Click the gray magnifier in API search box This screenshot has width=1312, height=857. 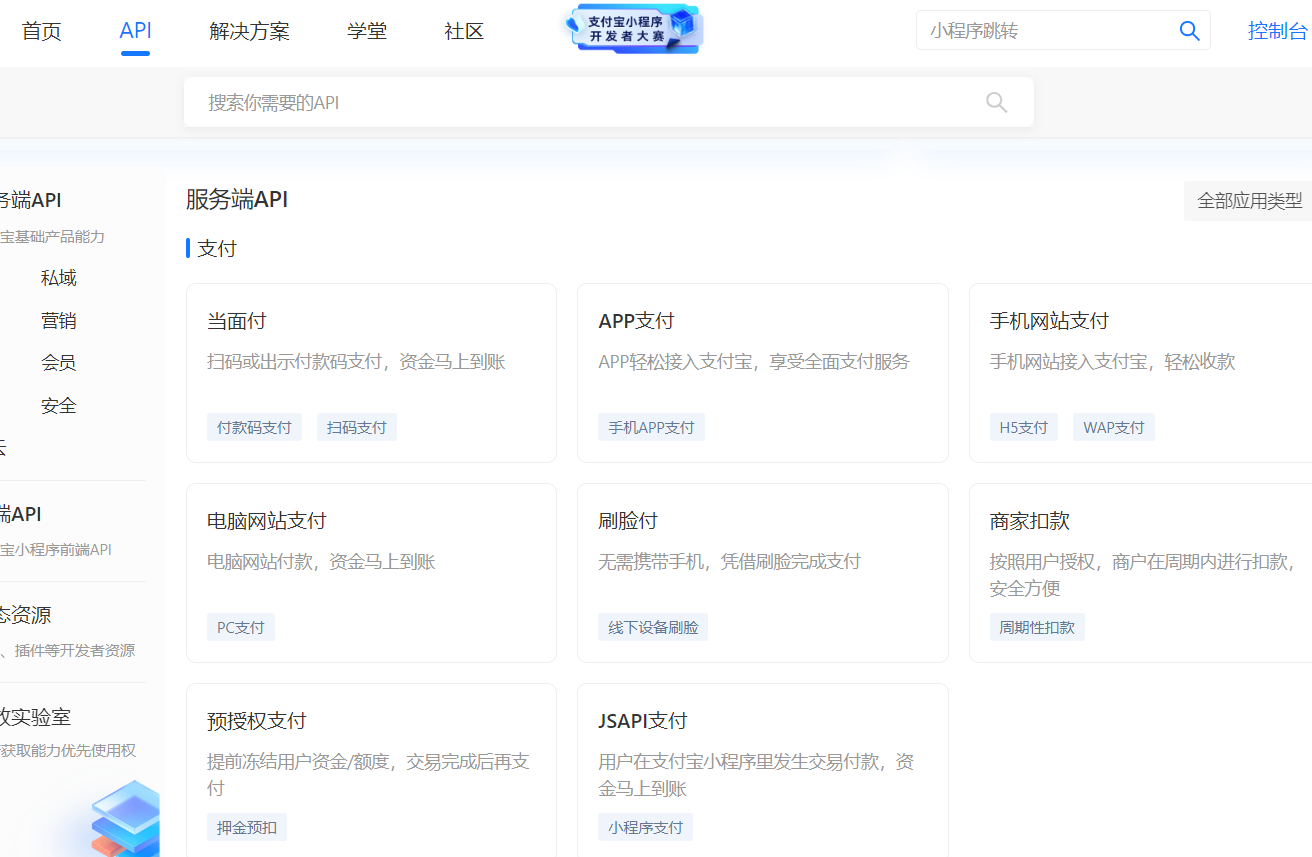[996, 102]
